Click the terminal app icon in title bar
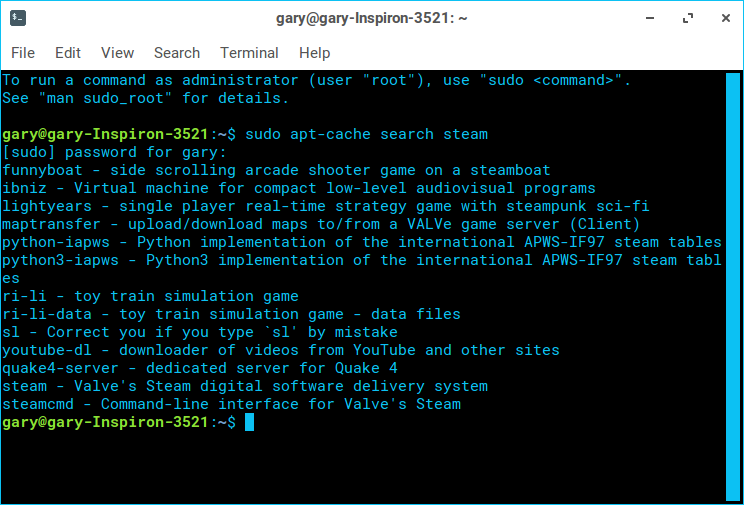Screen dimensions: 744x505 [18, 19]
